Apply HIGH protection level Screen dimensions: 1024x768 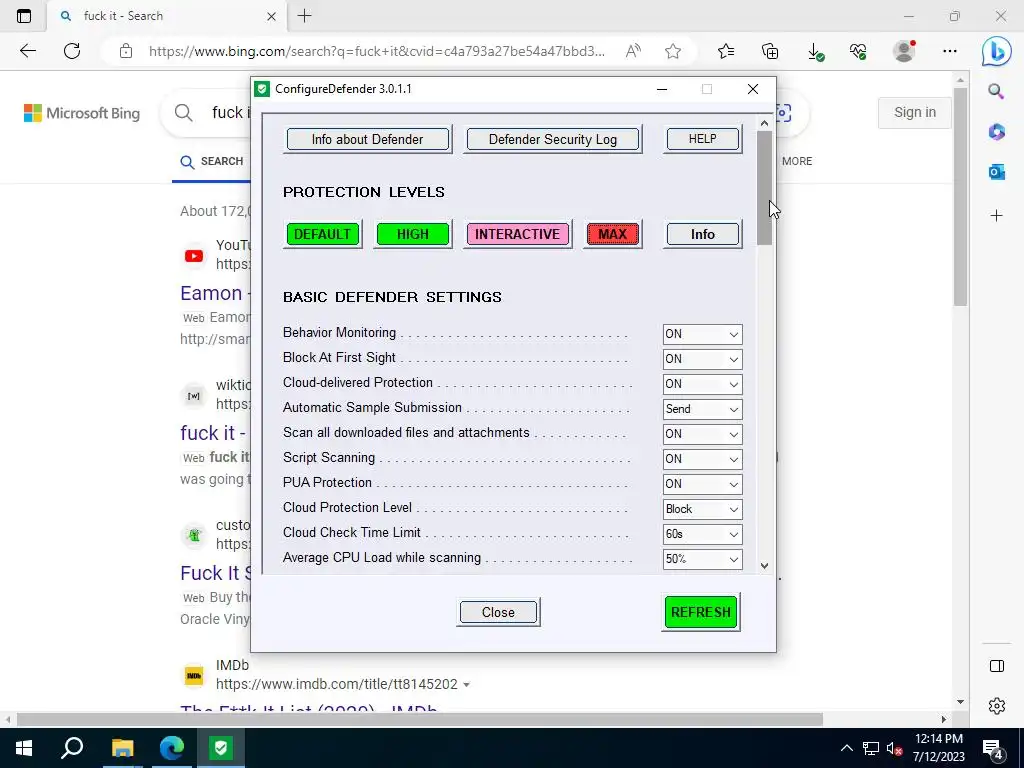point(413,234)
